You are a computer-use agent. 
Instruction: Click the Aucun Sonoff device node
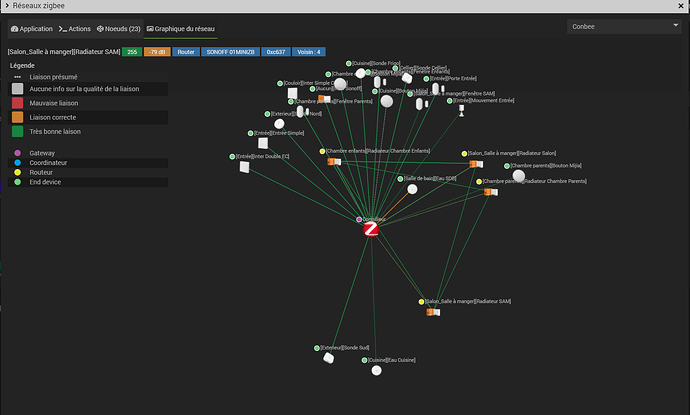pos(324,99)
